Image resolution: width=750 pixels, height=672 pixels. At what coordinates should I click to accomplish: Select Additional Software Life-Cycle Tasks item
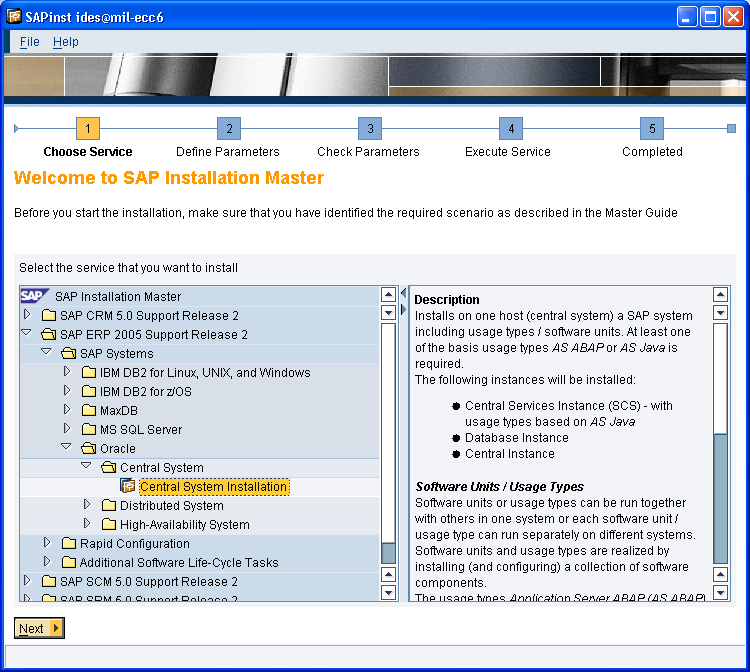tap(179, 563)
